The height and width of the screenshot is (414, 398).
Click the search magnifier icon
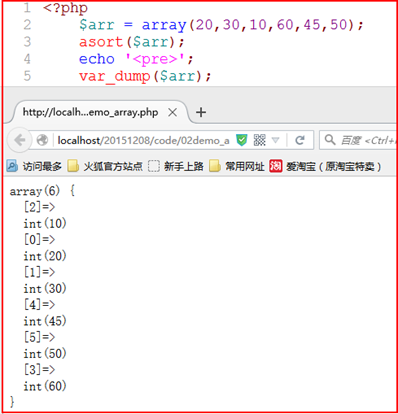point(330,140)
